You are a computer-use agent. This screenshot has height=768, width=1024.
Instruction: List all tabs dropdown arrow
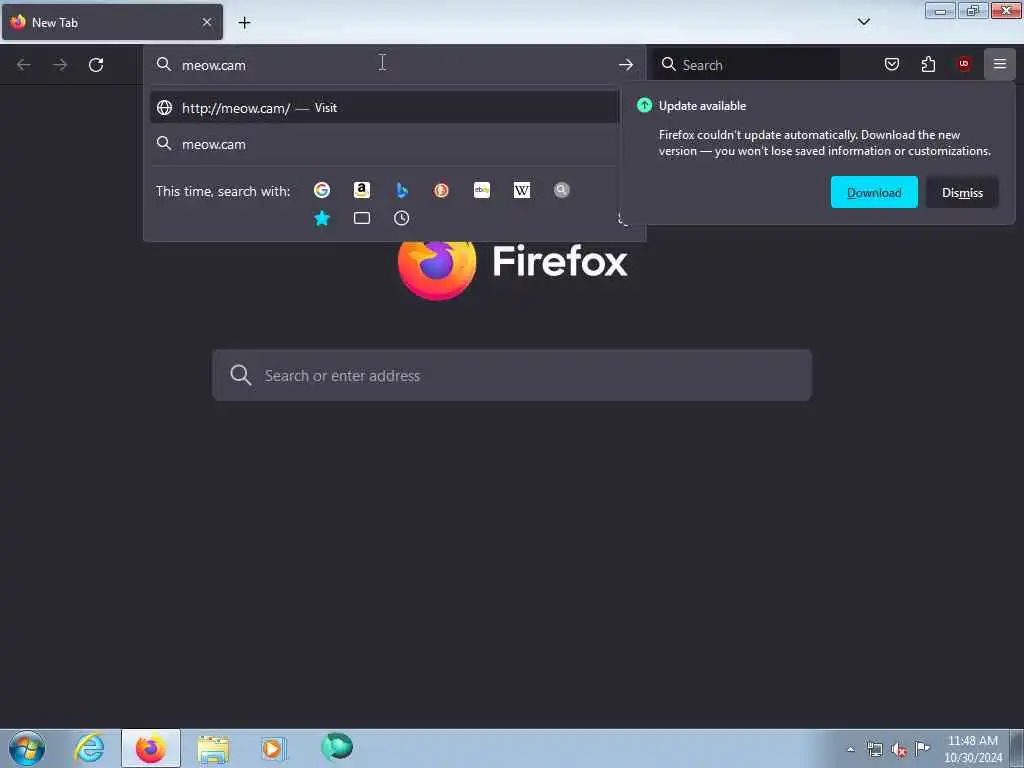pyautogui.click(x=863, y=22)
